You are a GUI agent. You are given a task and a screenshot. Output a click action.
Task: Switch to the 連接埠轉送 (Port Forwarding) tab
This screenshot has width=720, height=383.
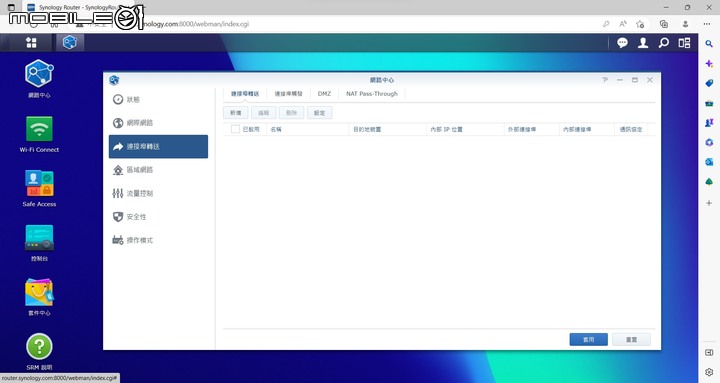point(245,94)
